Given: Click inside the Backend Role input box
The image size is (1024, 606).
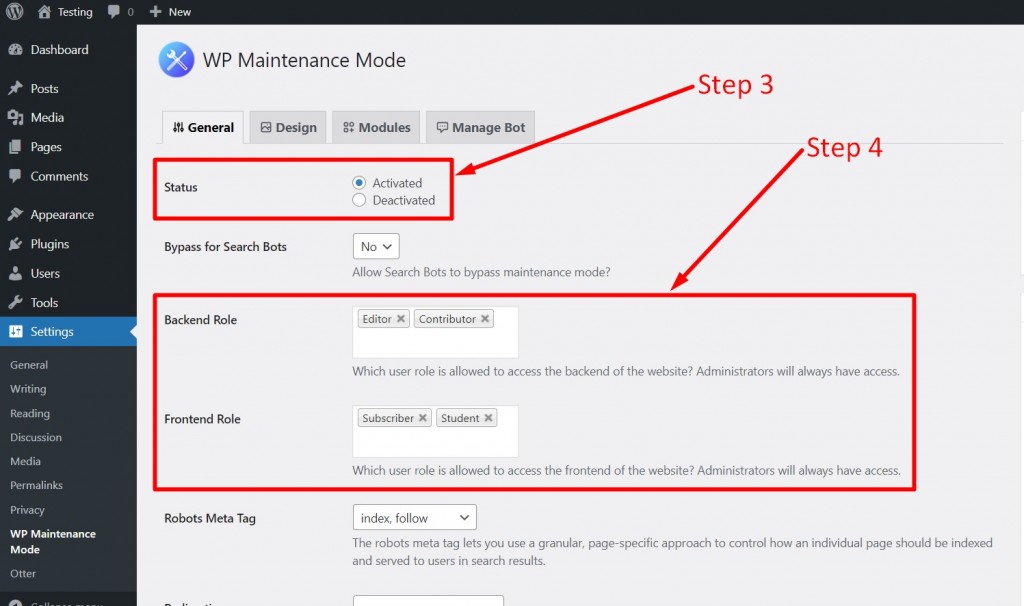Looking at the screenshot, I should (x=436, y=332).
